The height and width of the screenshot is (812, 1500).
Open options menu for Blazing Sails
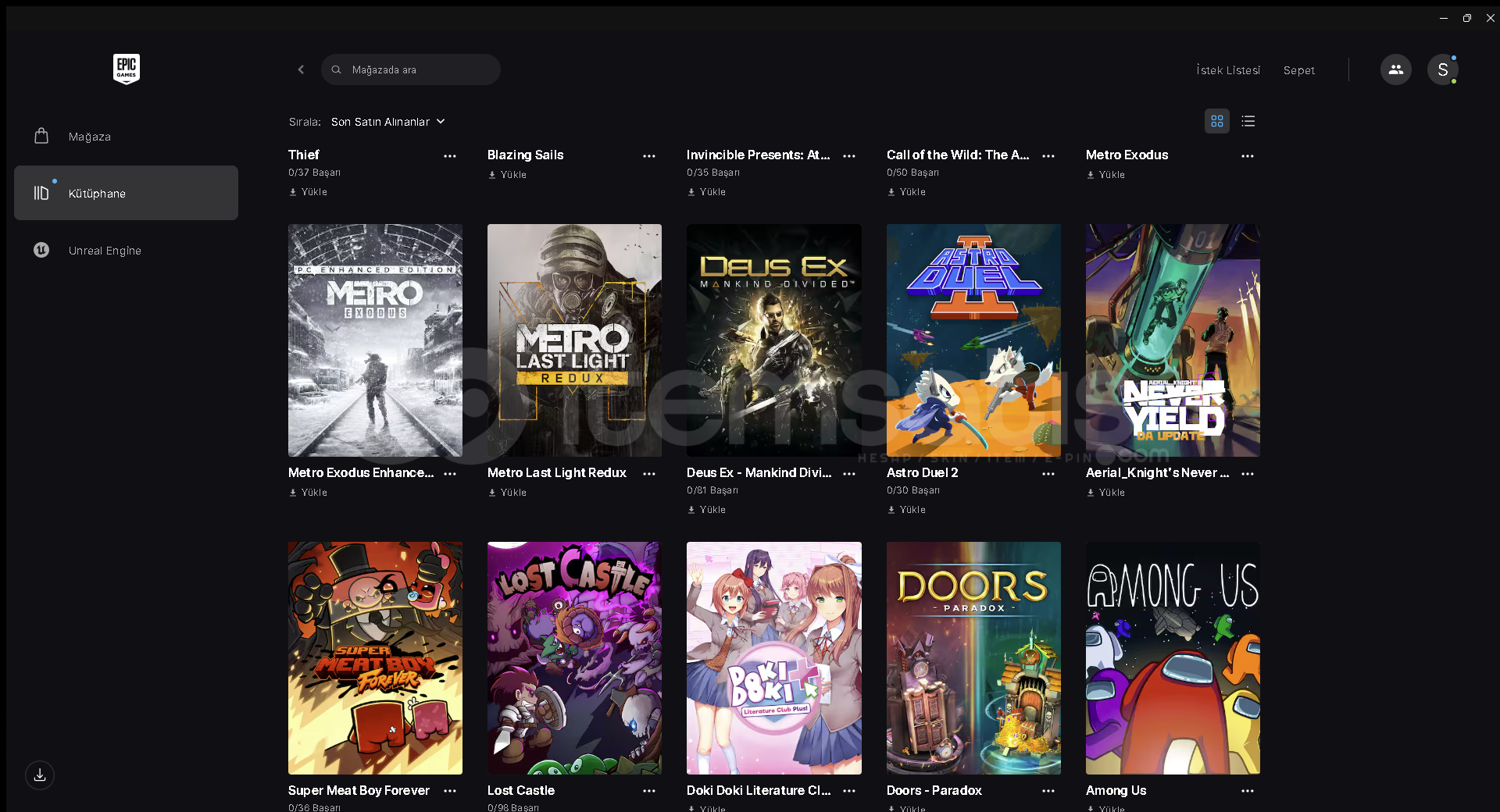click(x=649, y=156)
